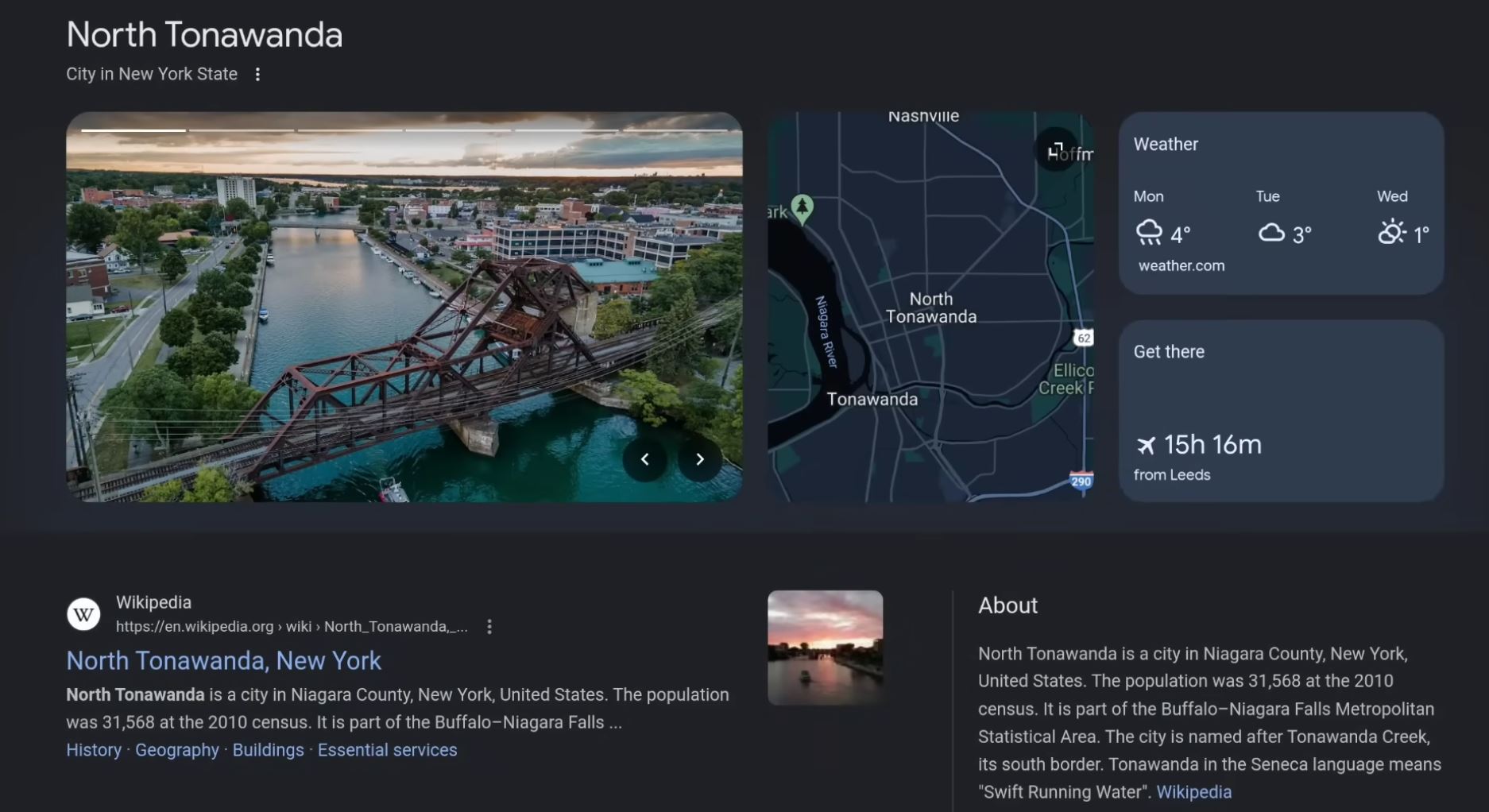Open the aerial bridge photo
This screenshot has width=1489, height=812.
(404, 307)
